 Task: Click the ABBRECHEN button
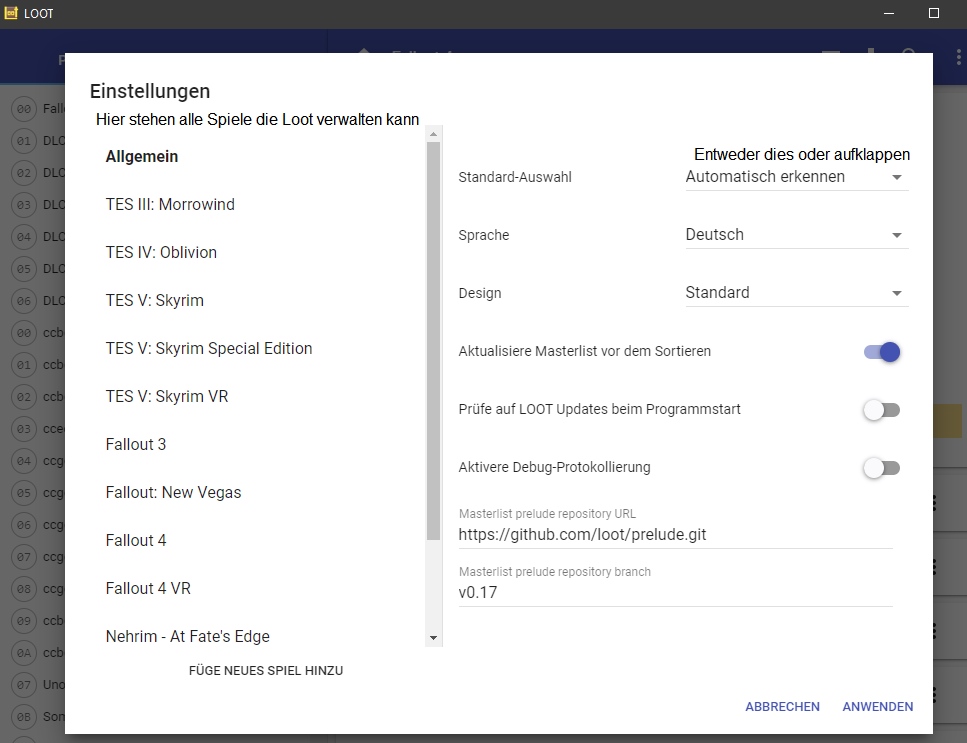pos(782,707)
